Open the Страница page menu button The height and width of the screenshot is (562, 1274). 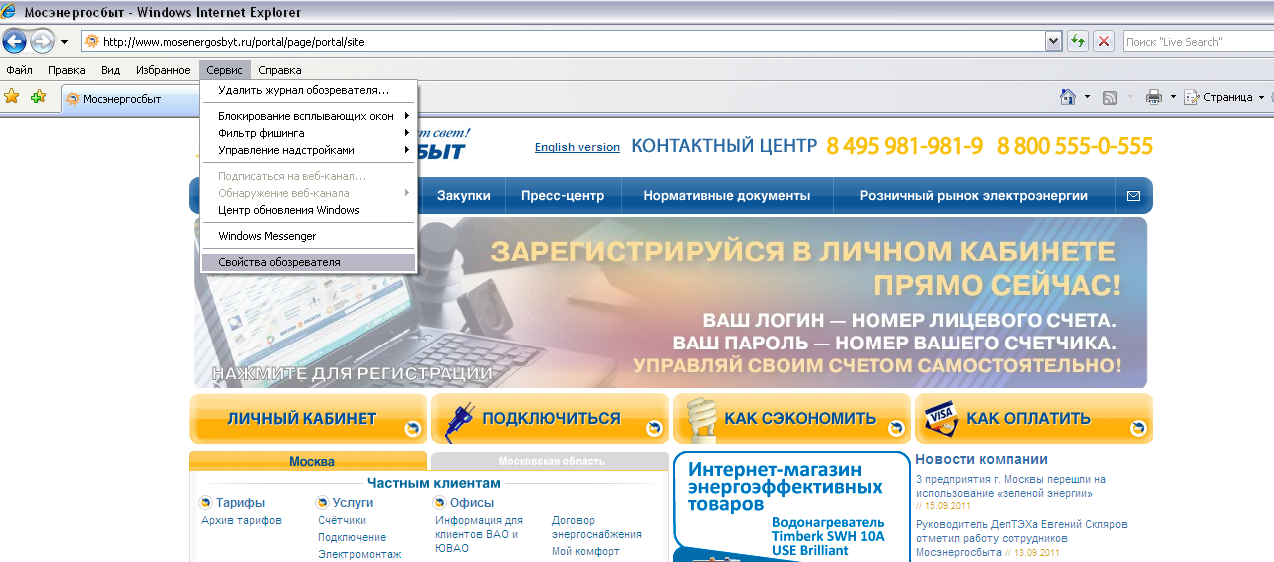(x=1224, y=97)
